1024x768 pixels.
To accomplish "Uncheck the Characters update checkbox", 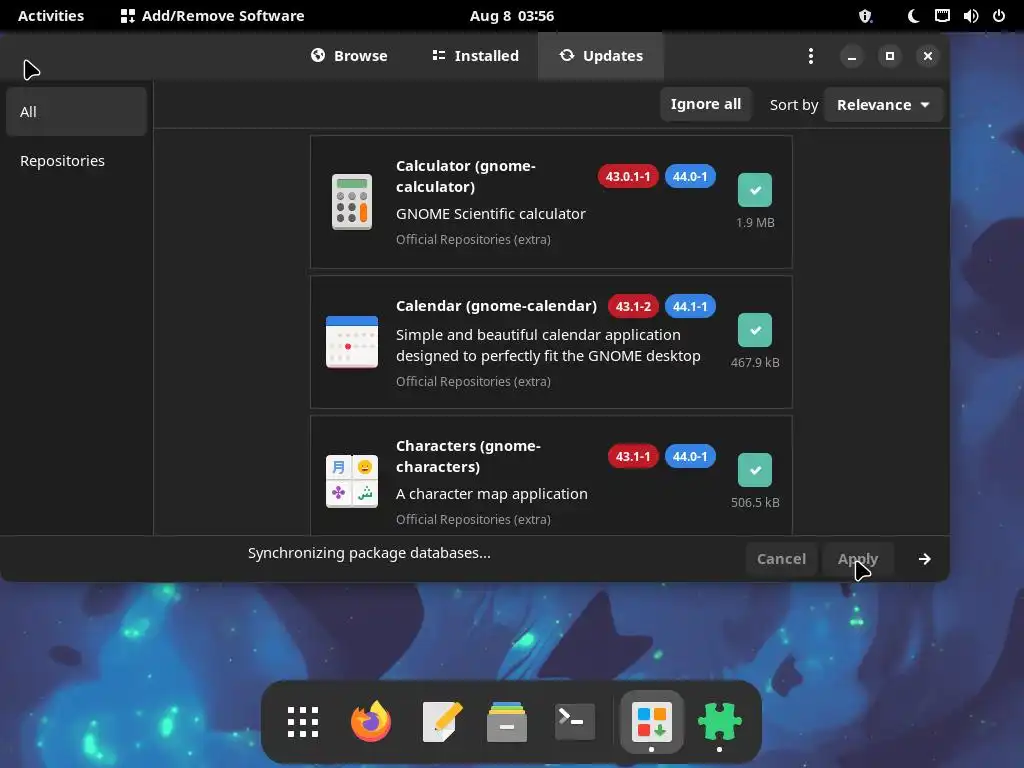I will coord(754,470).
